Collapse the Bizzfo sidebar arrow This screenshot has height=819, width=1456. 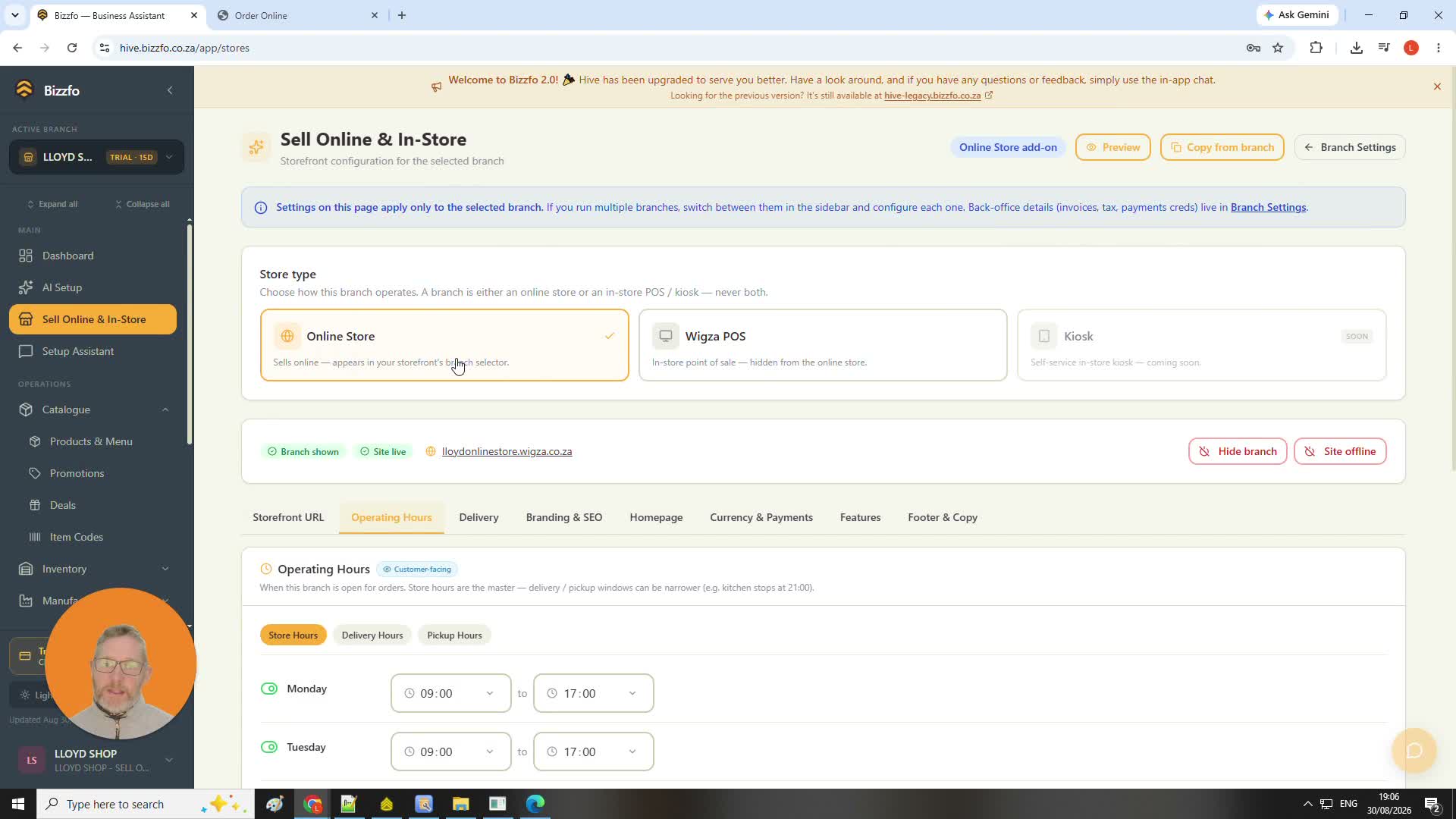point(170,90)
